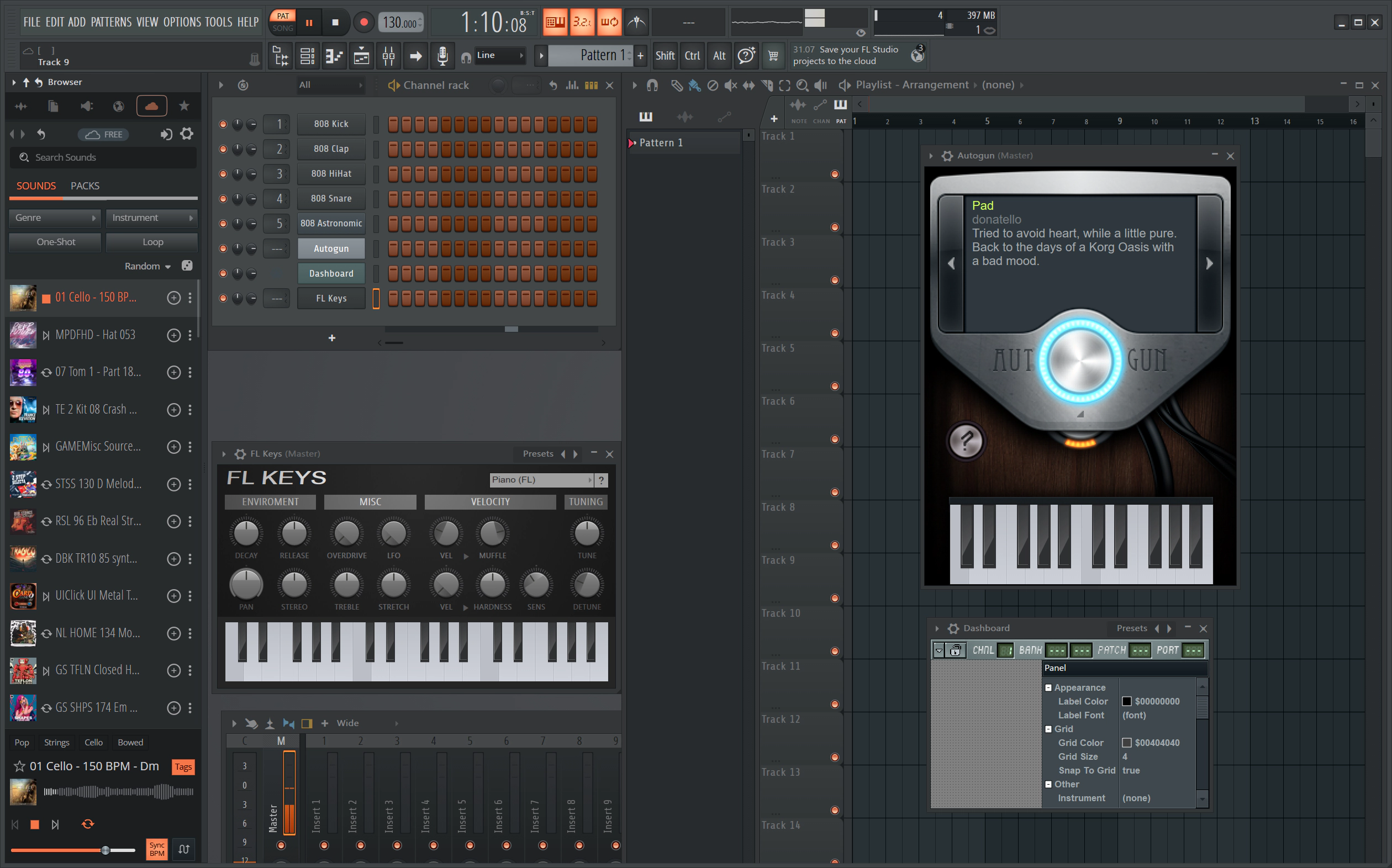This screenshot has height=868, width=1392.
Task: Open the FILE menu
Action: 31,22
